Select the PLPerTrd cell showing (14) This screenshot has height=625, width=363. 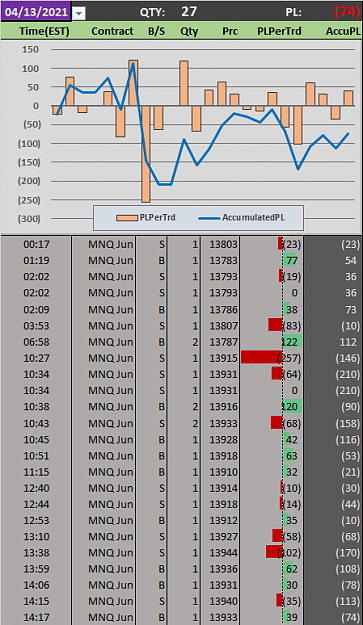click(272, 504)
